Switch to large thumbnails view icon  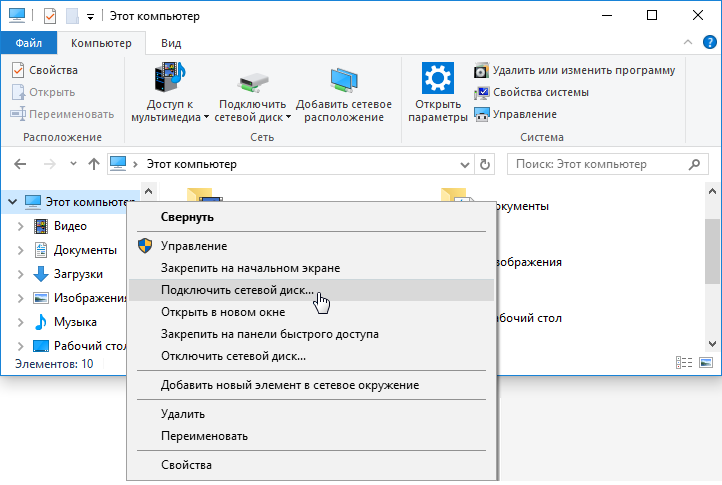click(706, 365)
